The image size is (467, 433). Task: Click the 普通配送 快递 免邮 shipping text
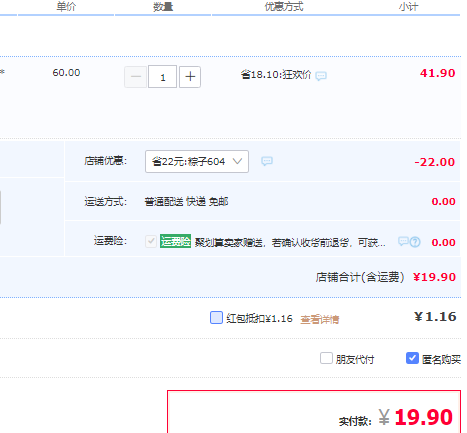click(x=186, y=202)
